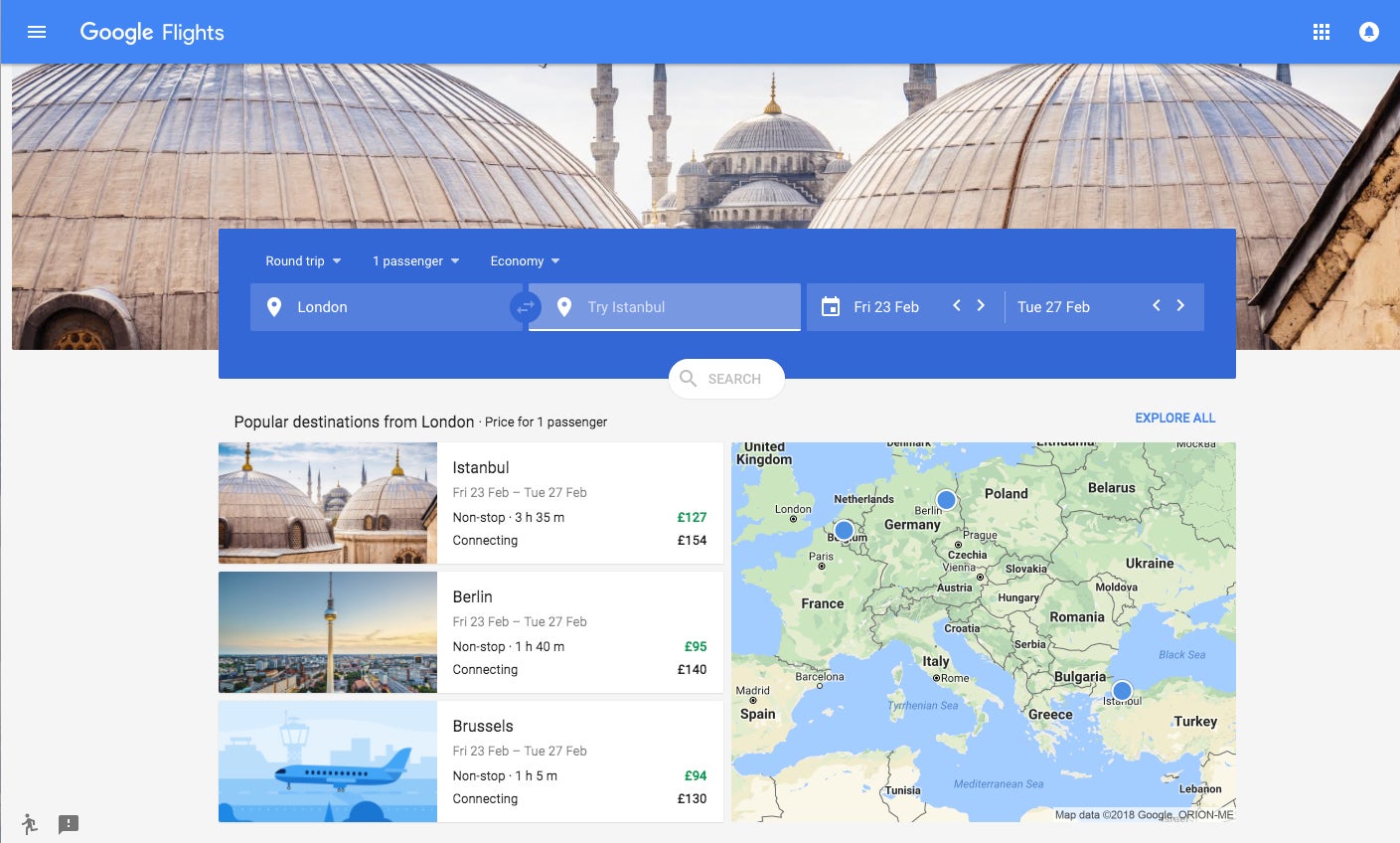The width and height of the screenshot is (1400, 843).
Task: Click the £130 connecting Brussels price
Action: [x=692, y=798]
